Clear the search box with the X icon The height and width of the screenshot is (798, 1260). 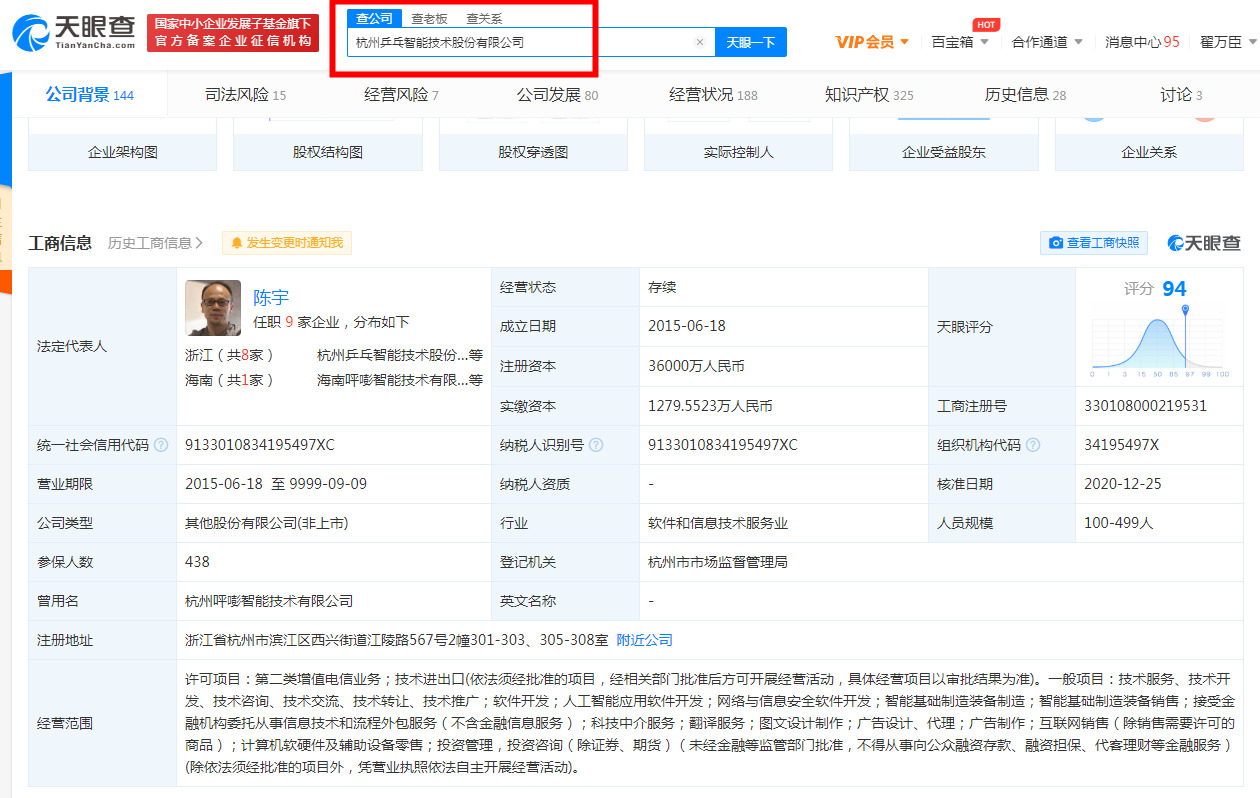(700, 42)
